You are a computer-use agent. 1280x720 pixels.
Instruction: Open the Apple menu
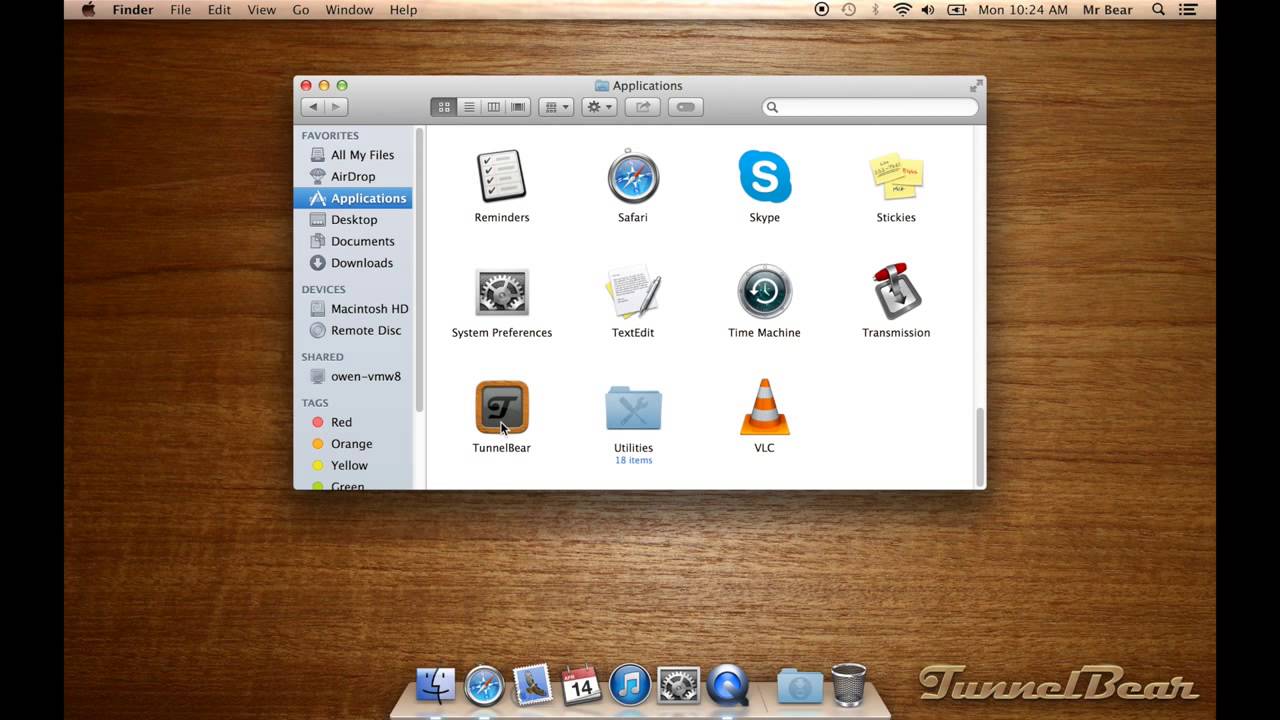(x=88, y=10)
